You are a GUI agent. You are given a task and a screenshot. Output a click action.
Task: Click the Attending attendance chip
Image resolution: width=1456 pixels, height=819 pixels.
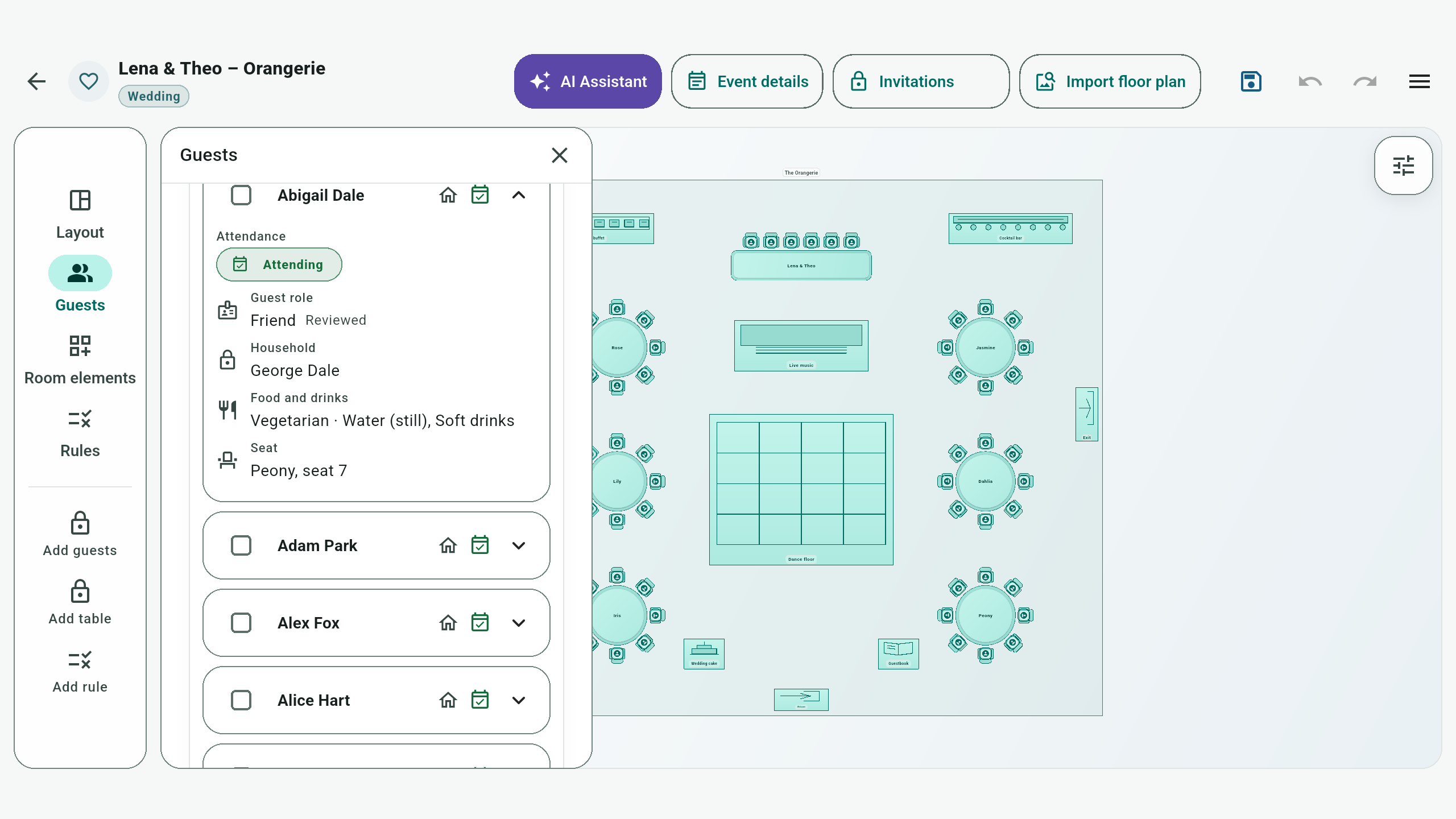(279, 264)
